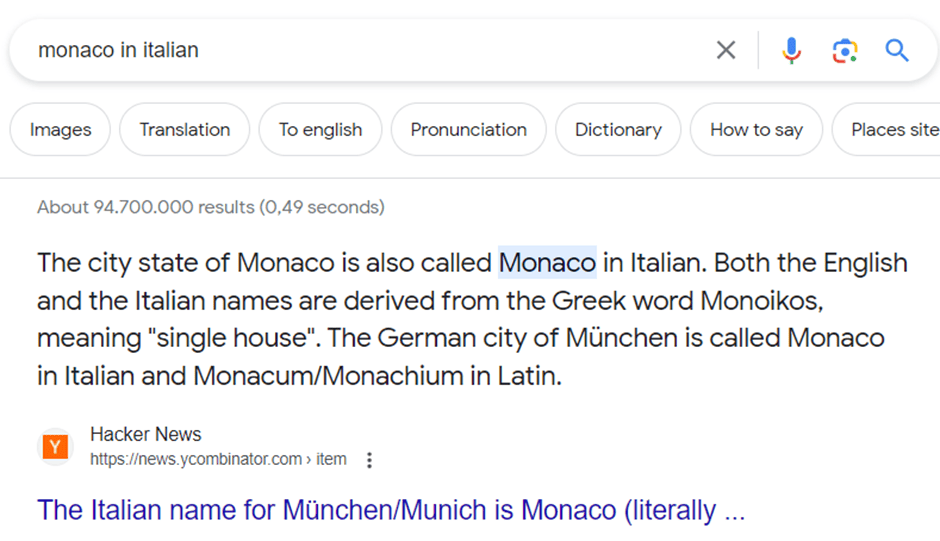Clear the search query with the X icon
Image resolution: width=940 pixels, height=541 pixels.
[726, 50]
